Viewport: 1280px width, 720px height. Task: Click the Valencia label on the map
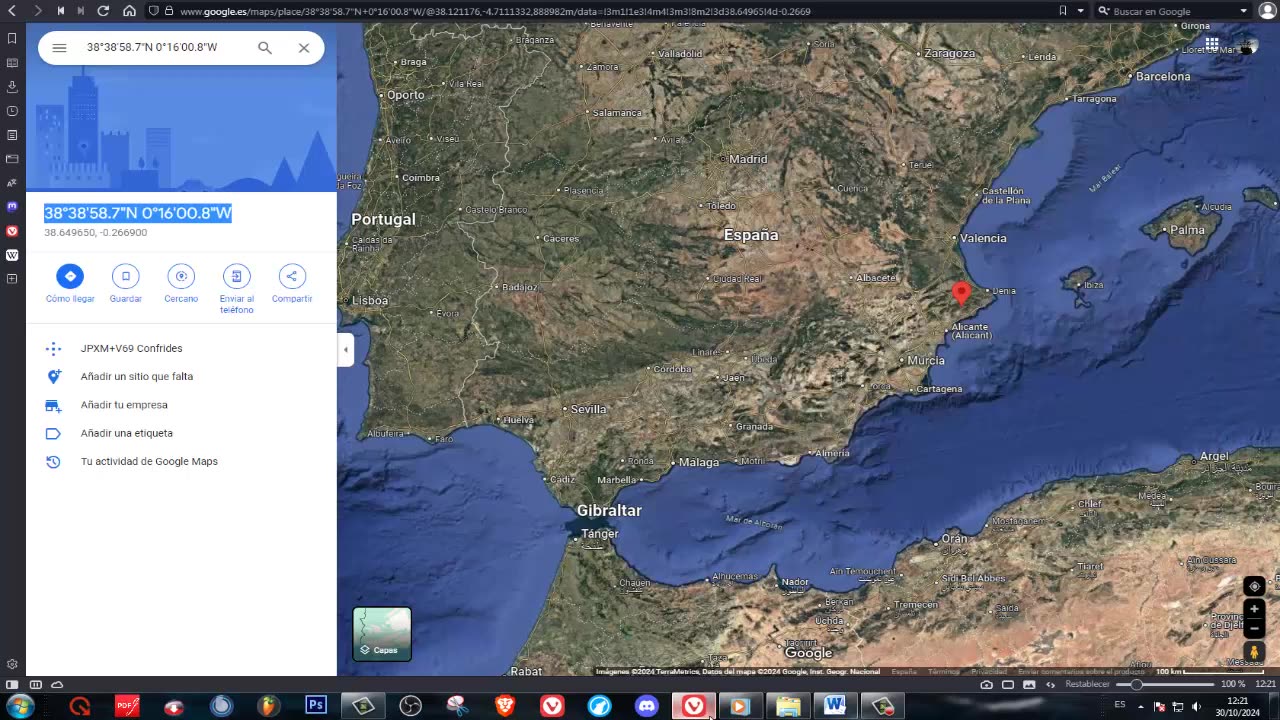pyautogui.click(x=983, y=238)
